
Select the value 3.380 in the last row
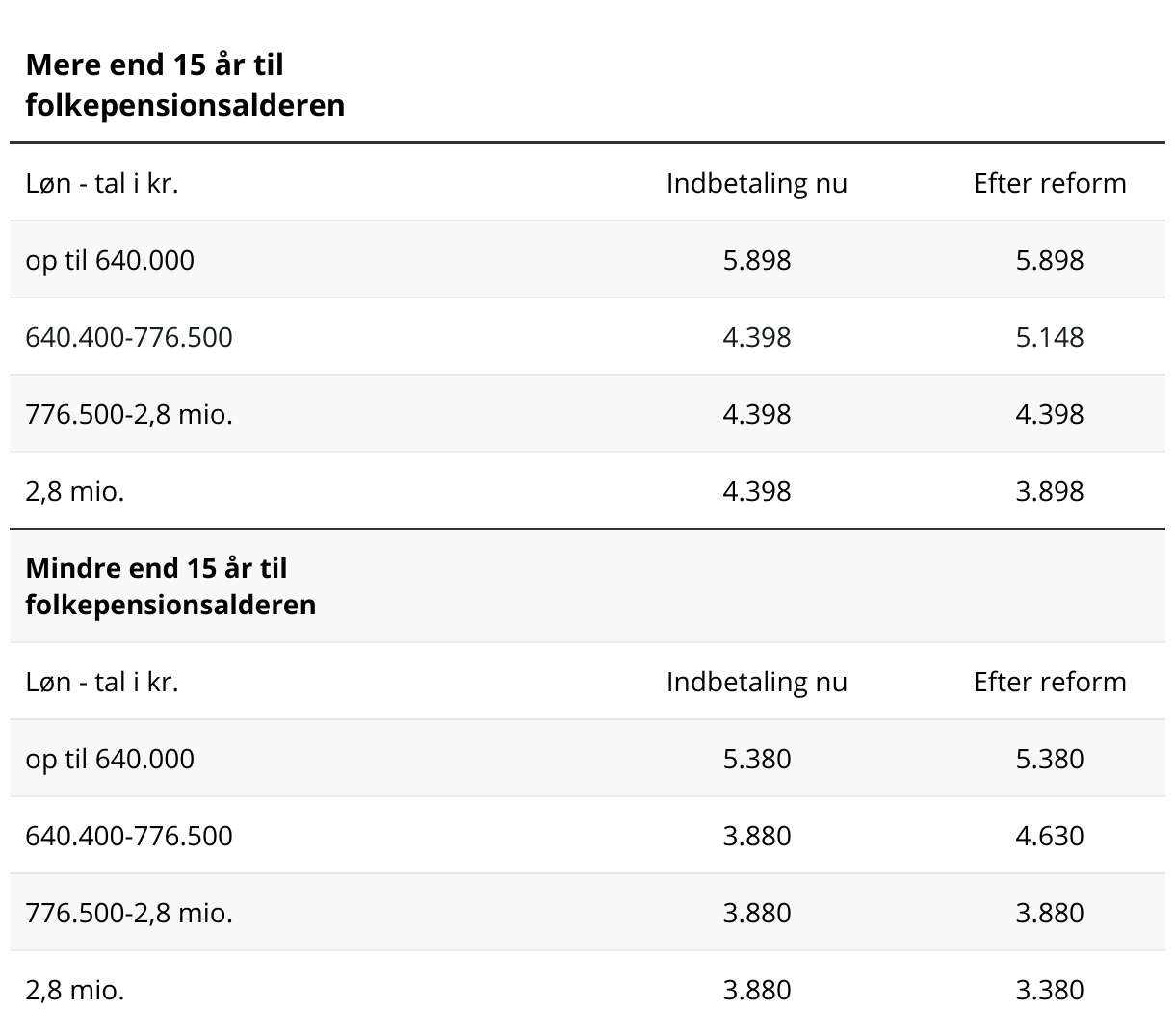[x=1050, y=990]
